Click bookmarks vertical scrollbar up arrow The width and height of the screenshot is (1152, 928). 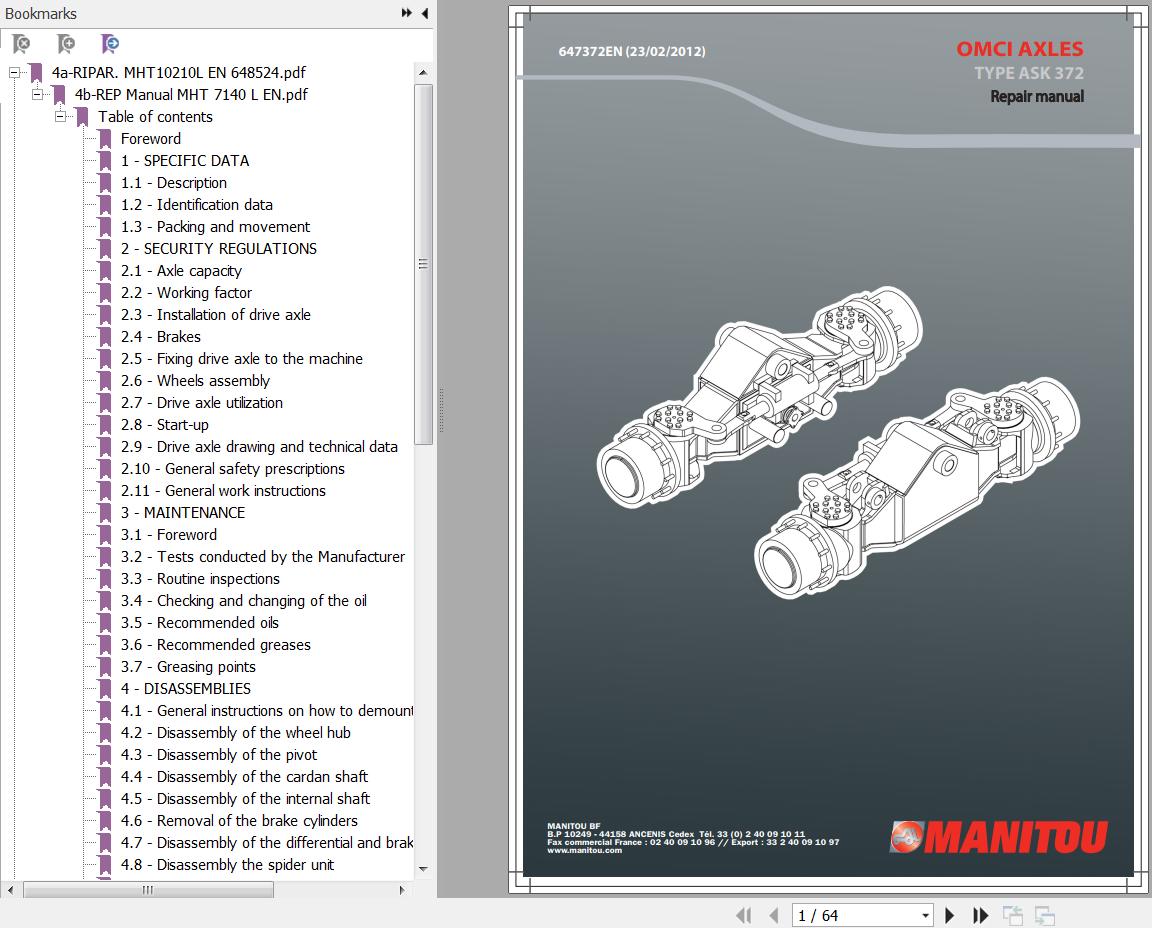[x=422, y=73]
